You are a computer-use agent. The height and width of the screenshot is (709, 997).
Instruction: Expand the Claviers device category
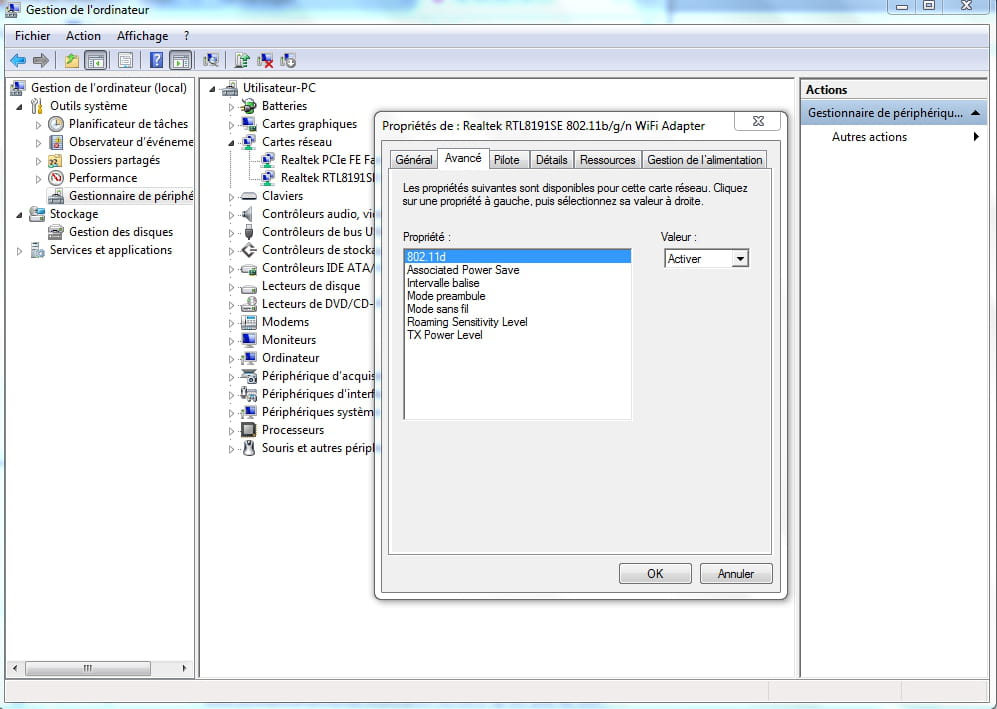click(x=231, y=197)
